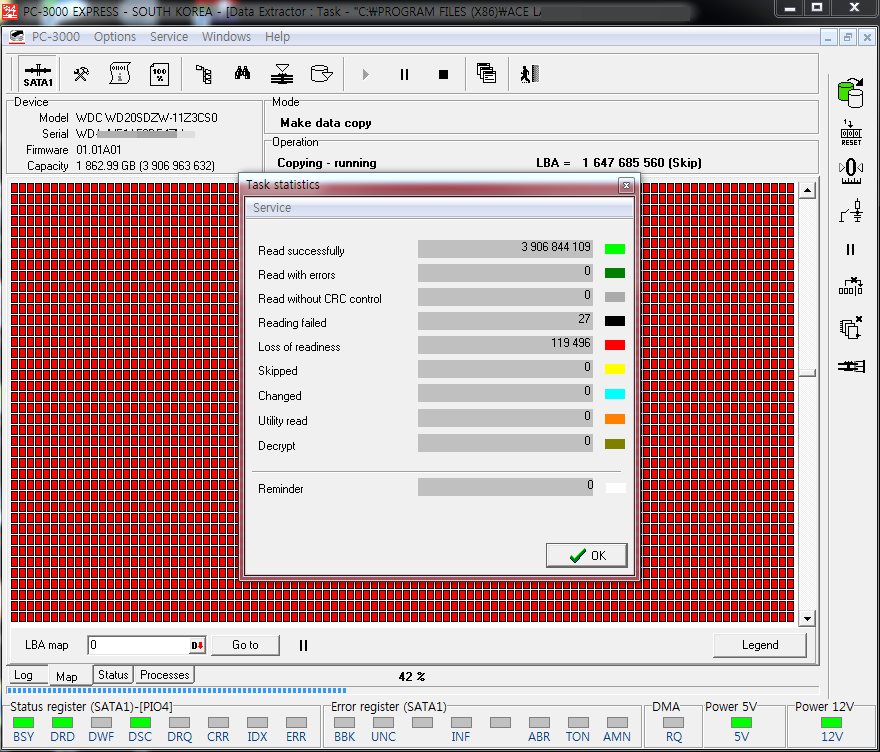Click the Read successfully green swatch
The height and width of the screenshot is (752, 880).
point(615,249)
